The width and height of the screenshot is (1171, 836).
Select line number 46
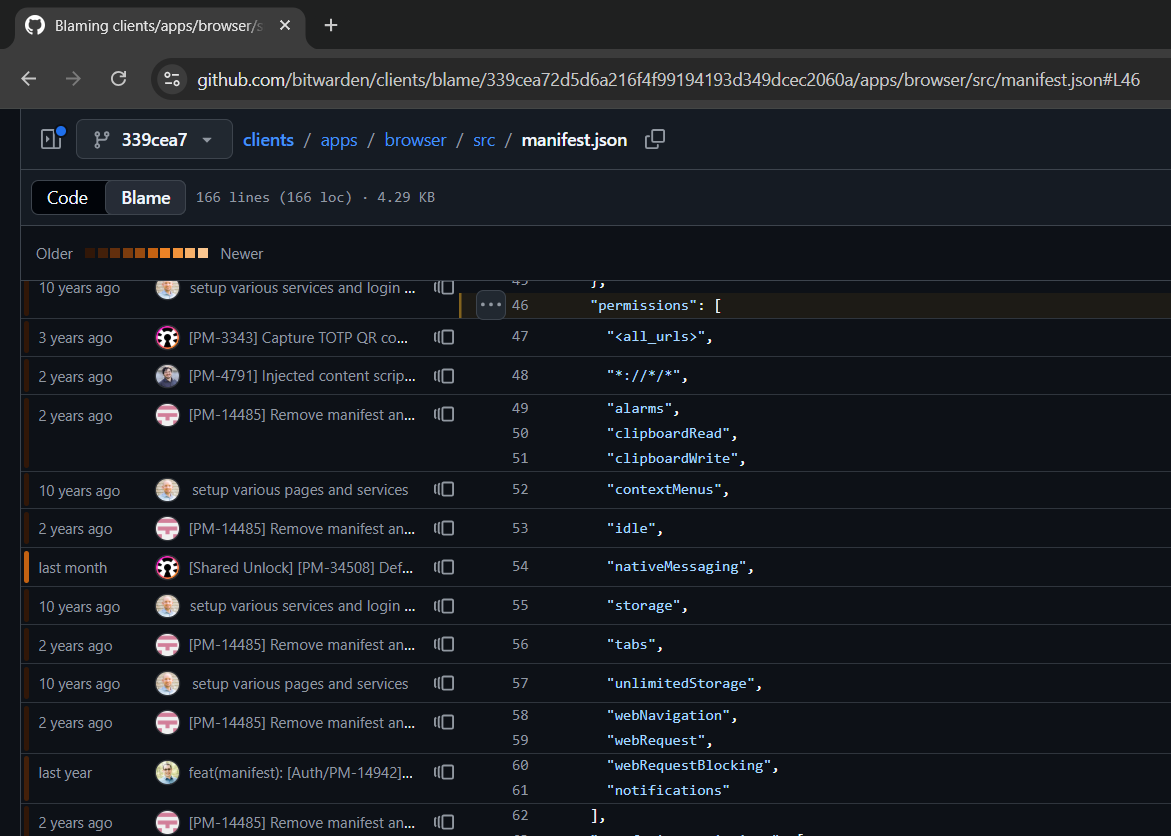tap(520, 305)
